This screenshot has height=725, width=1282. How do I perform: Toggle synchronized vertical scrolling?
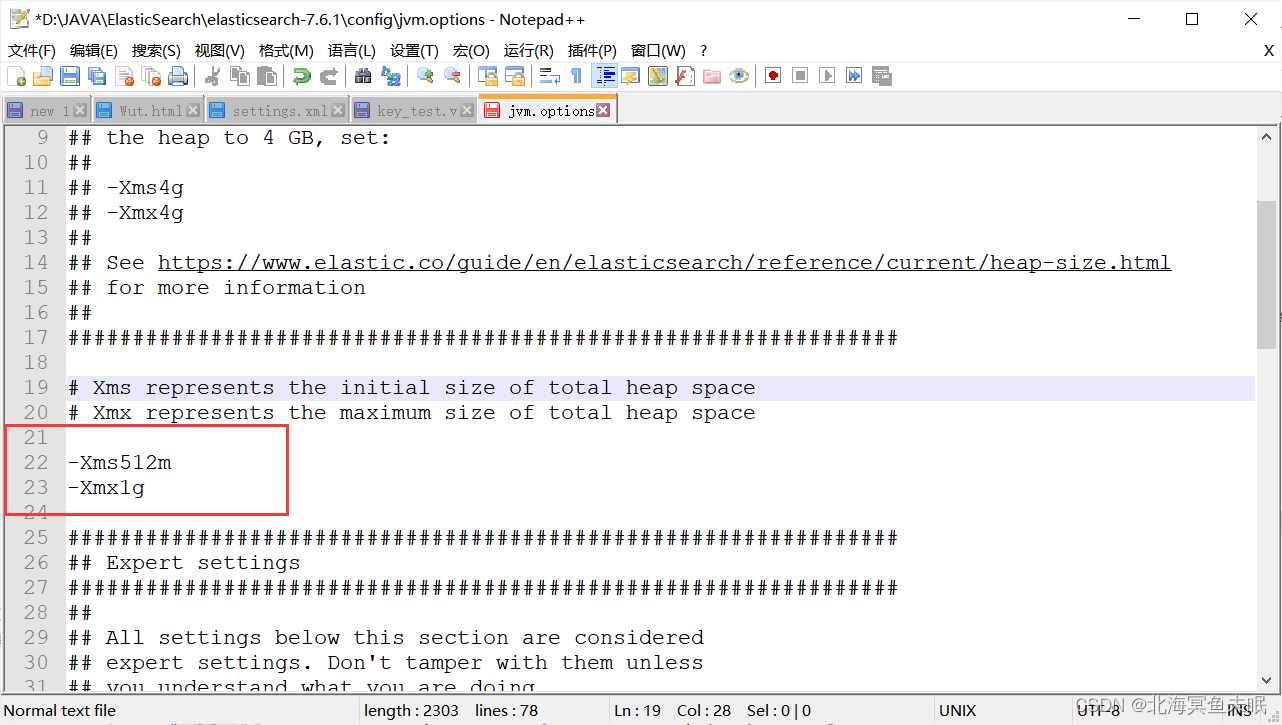(488, 76)
